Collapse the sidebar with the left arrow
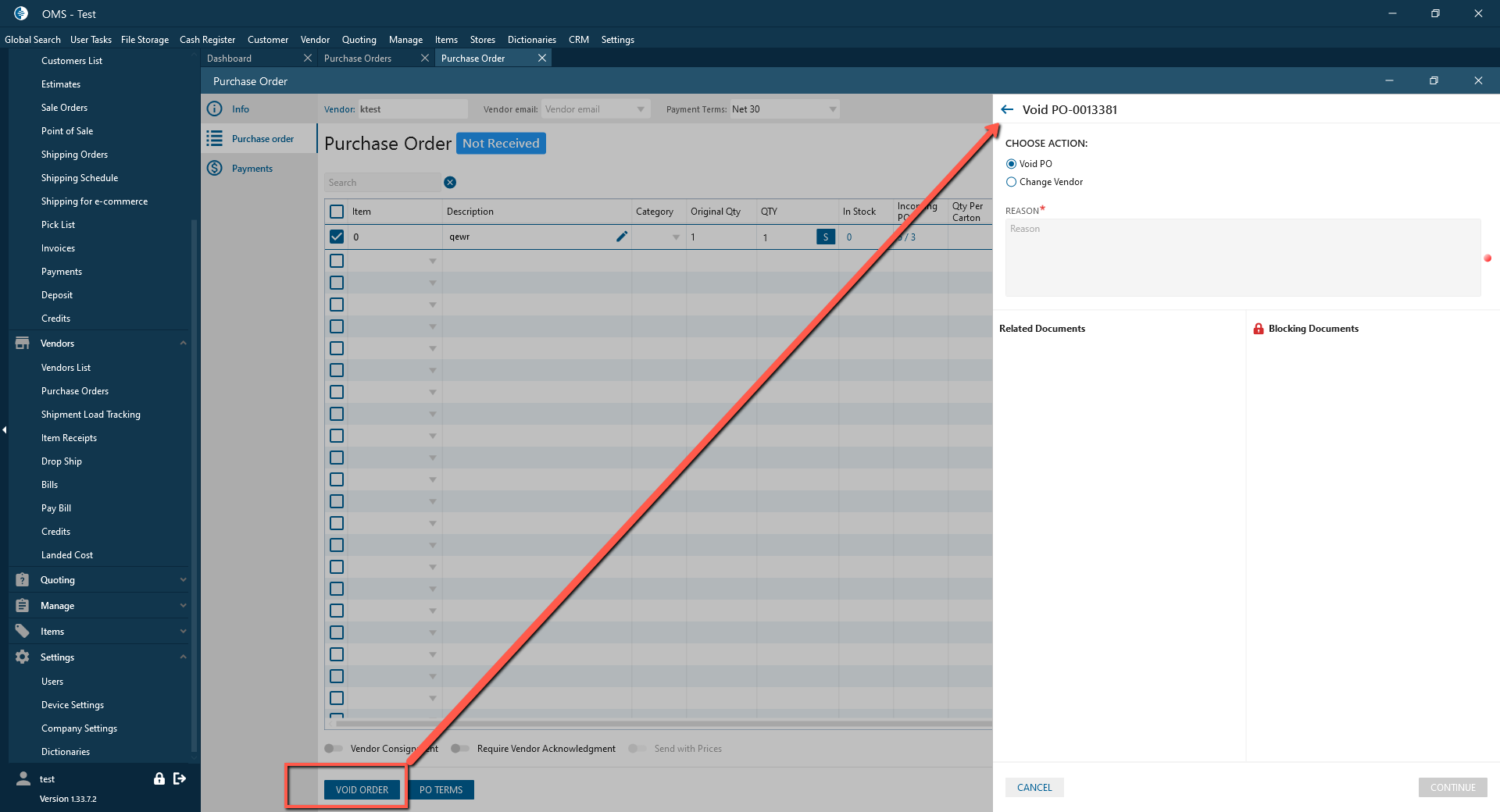 4,429
